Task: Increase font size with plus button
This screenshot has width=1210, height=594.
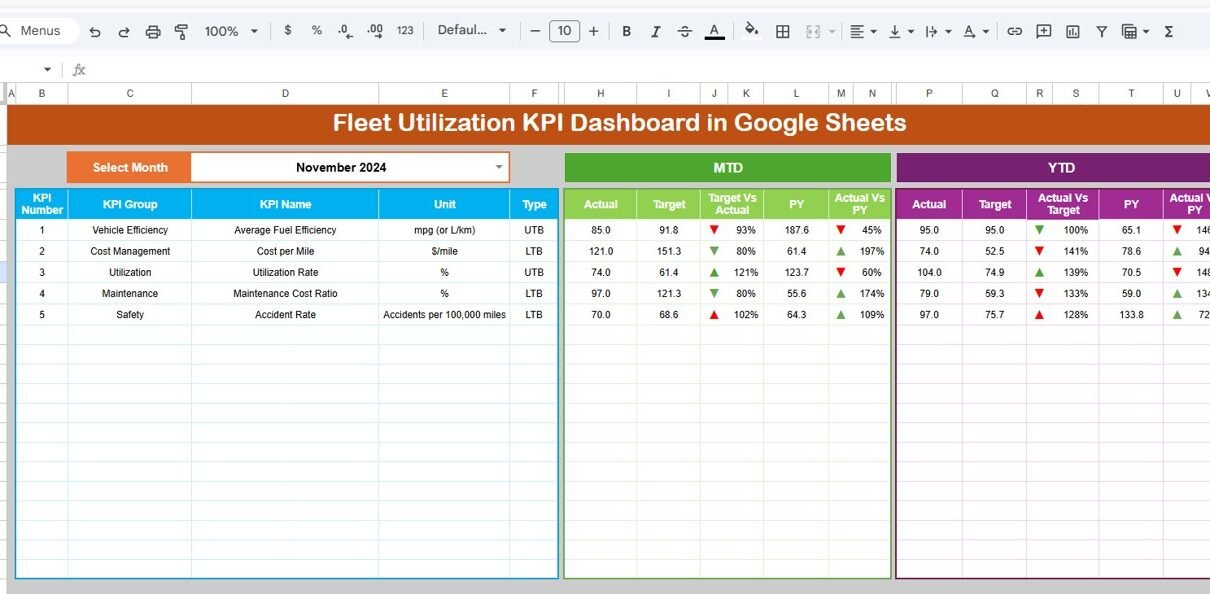Action: pyautogui.click(x=593, y=31)
